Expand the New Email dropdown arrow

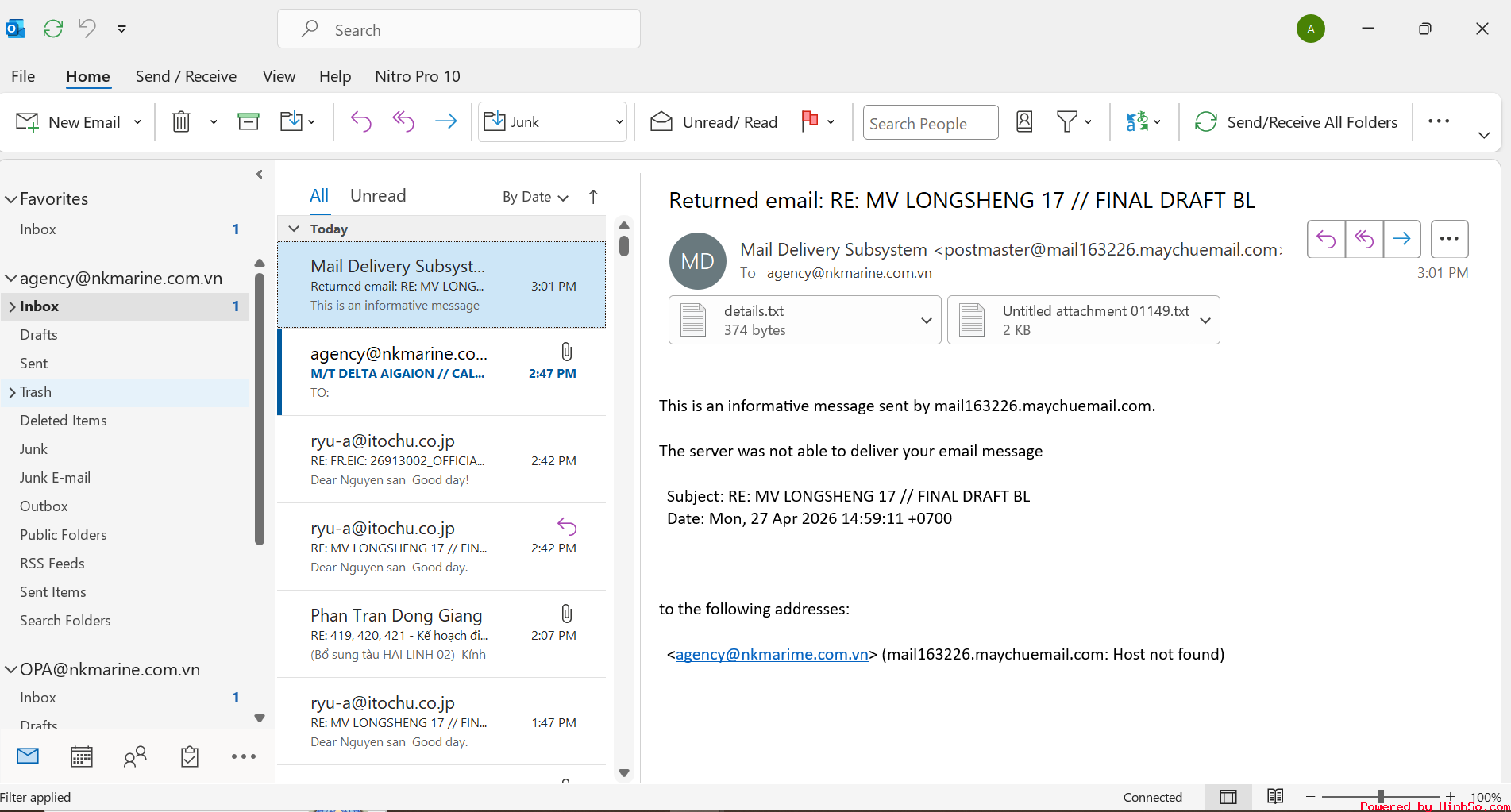[137, 122]
